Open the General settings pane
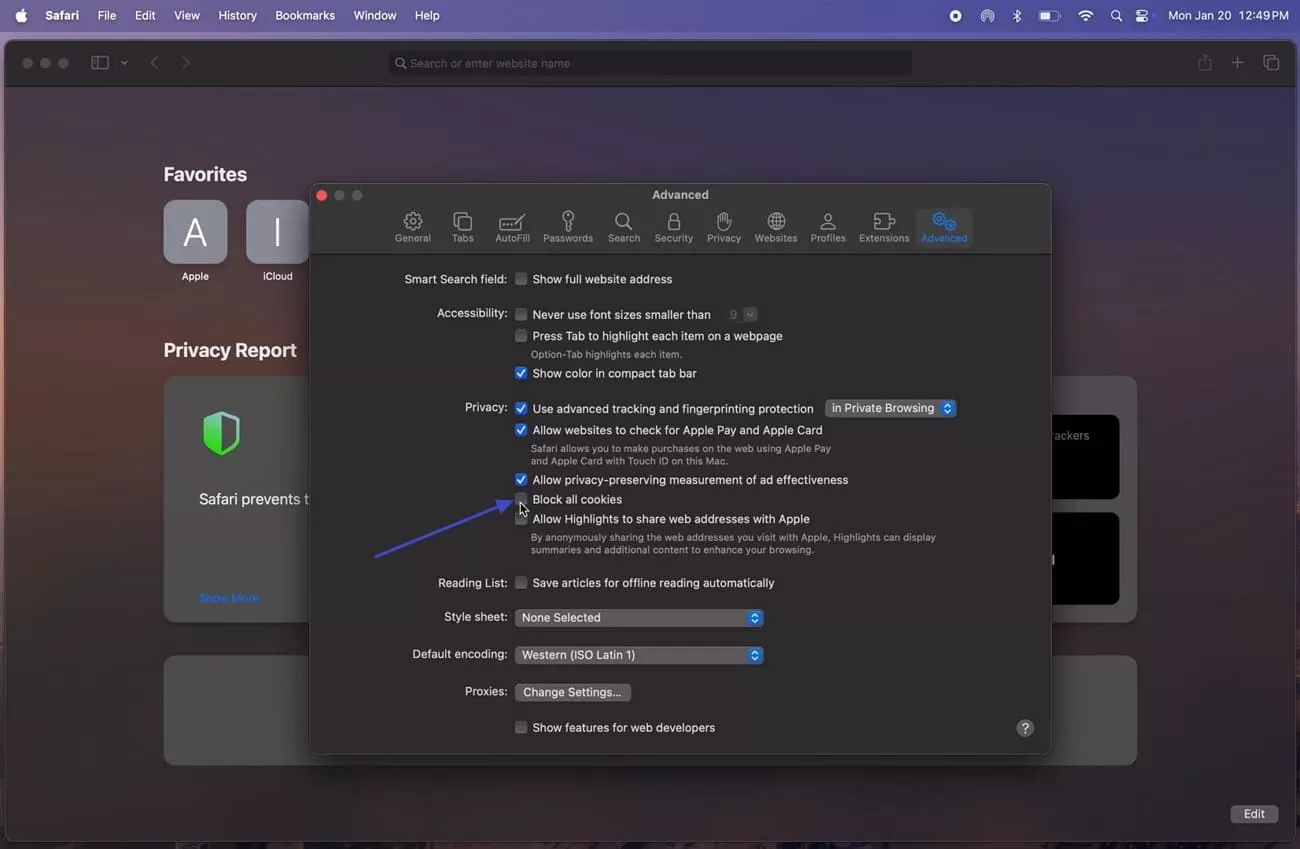 pyautogui.click(x=412, y=227)
